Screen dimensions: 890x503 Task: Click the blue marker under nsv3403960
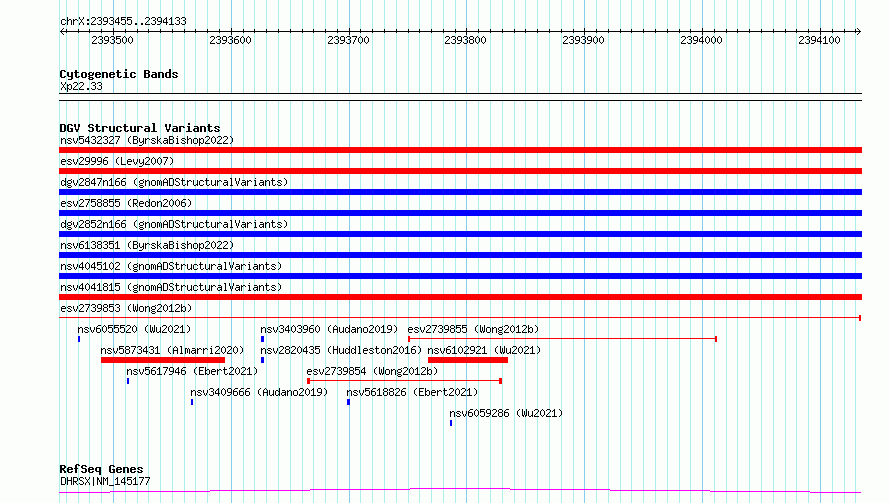[x=262, y=339]
